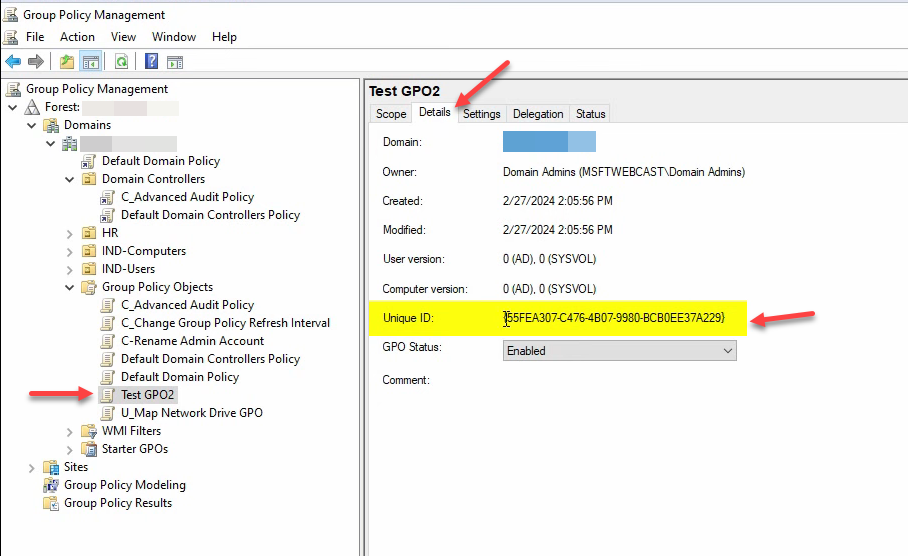The image size is (908, 556).
Task: Click the Test GPO2 scroll icon
Action: pos(108,395)
